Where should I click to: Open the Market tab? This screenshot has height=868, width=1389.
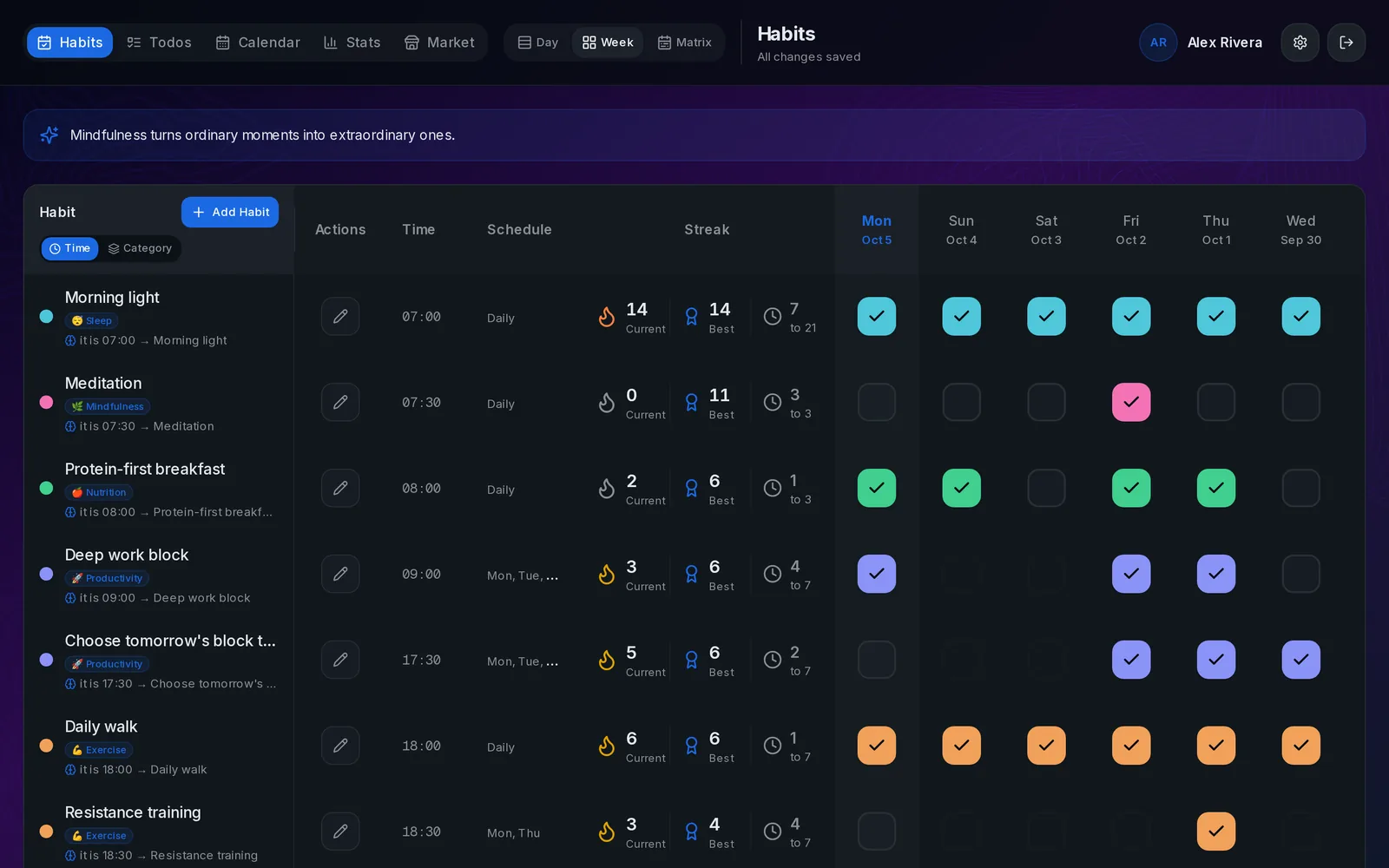(x=439, y=43)
